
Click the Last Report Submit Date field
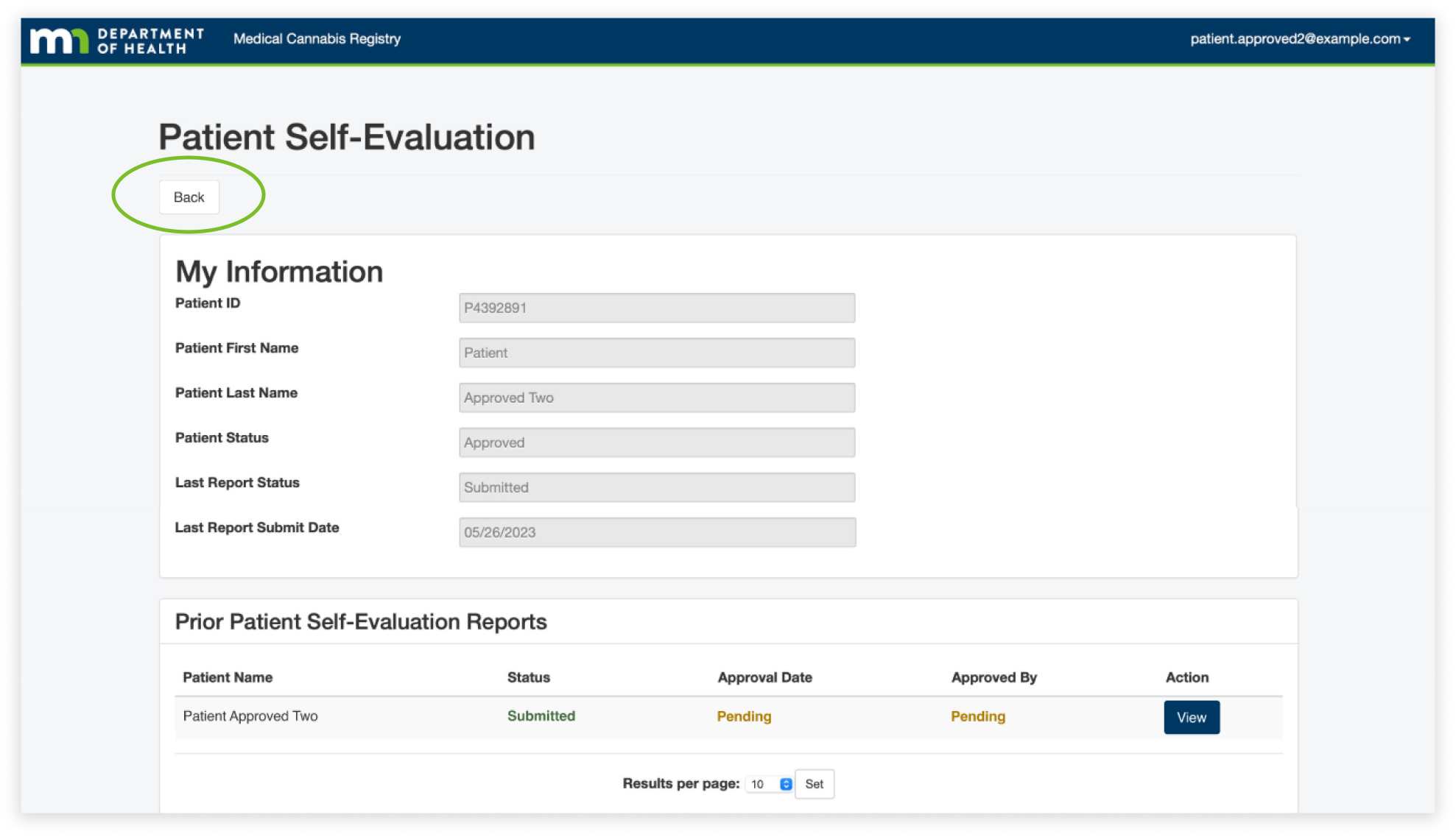click(x=656, y=532)
